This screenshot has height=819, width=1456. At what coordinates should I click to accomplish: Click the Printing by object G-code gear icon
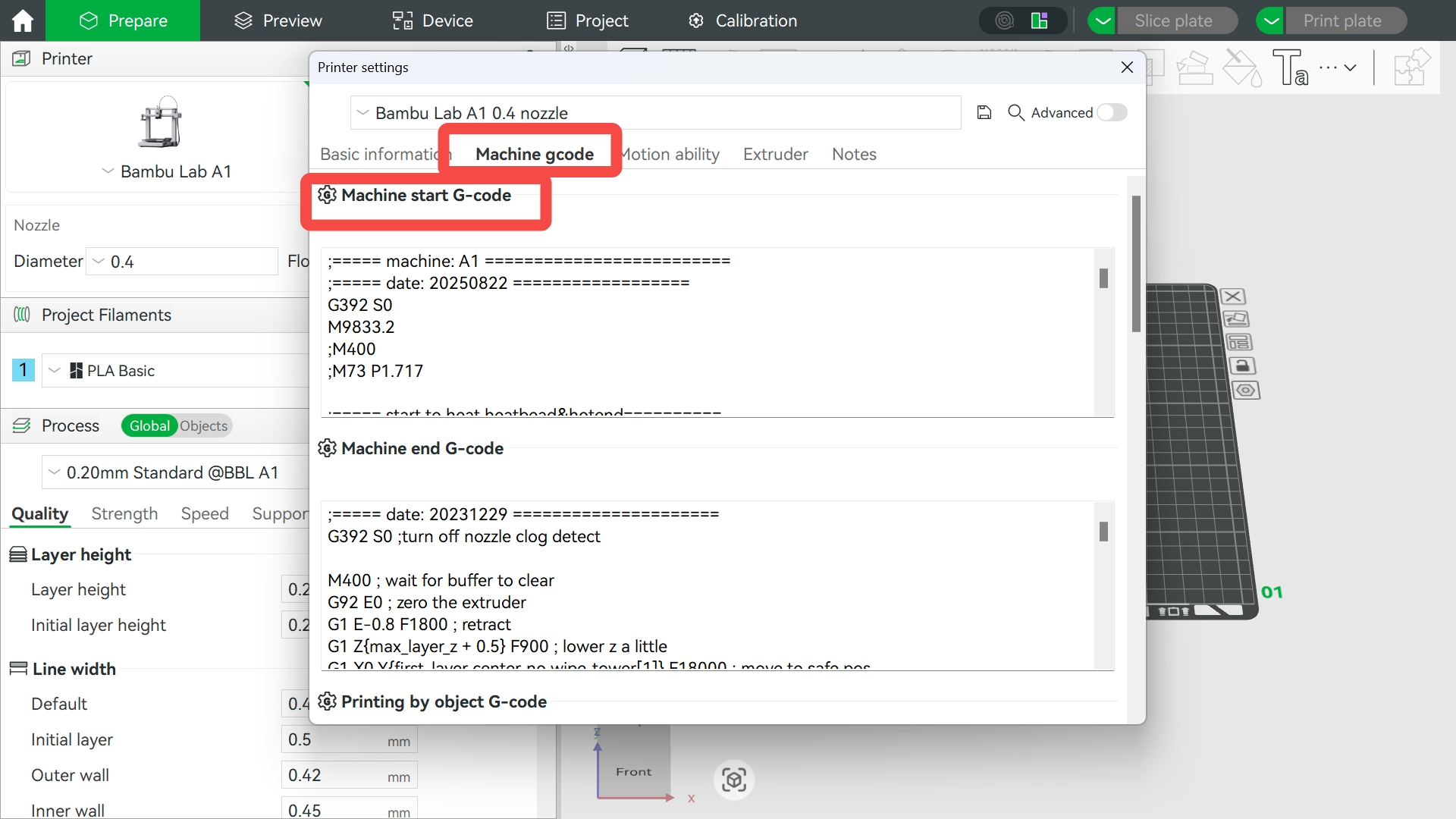click(327, 701)
